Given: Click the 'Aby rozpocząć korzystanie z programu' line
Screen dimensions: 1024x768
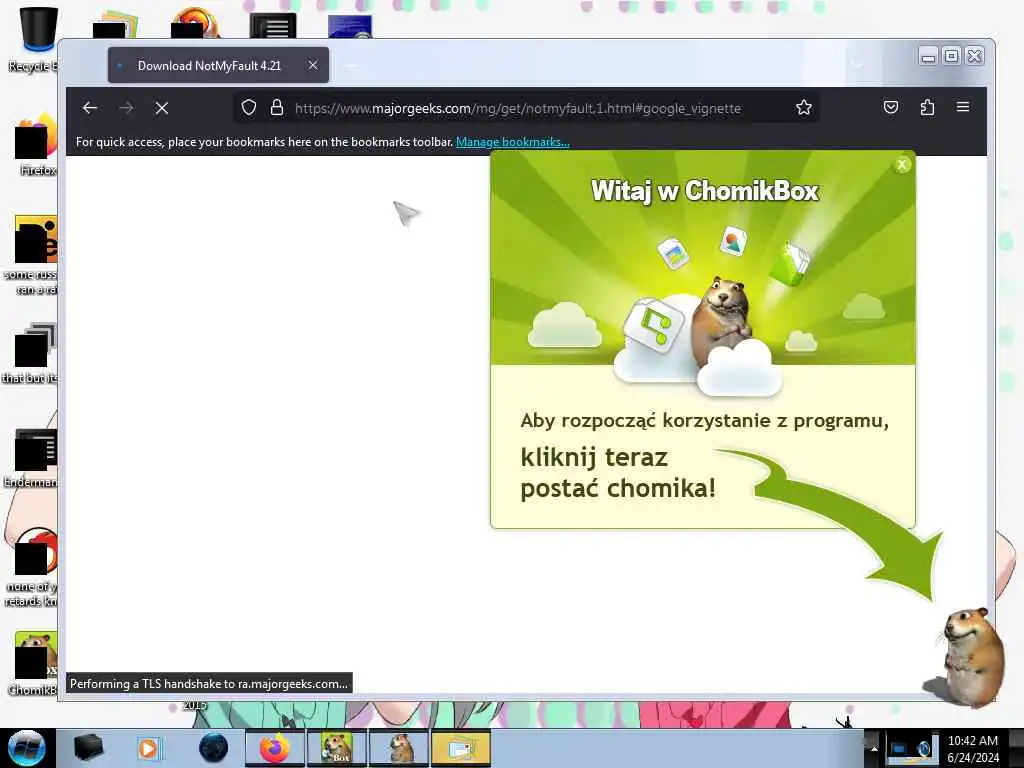Looking at the screenshot, I should tap(705, 420).
